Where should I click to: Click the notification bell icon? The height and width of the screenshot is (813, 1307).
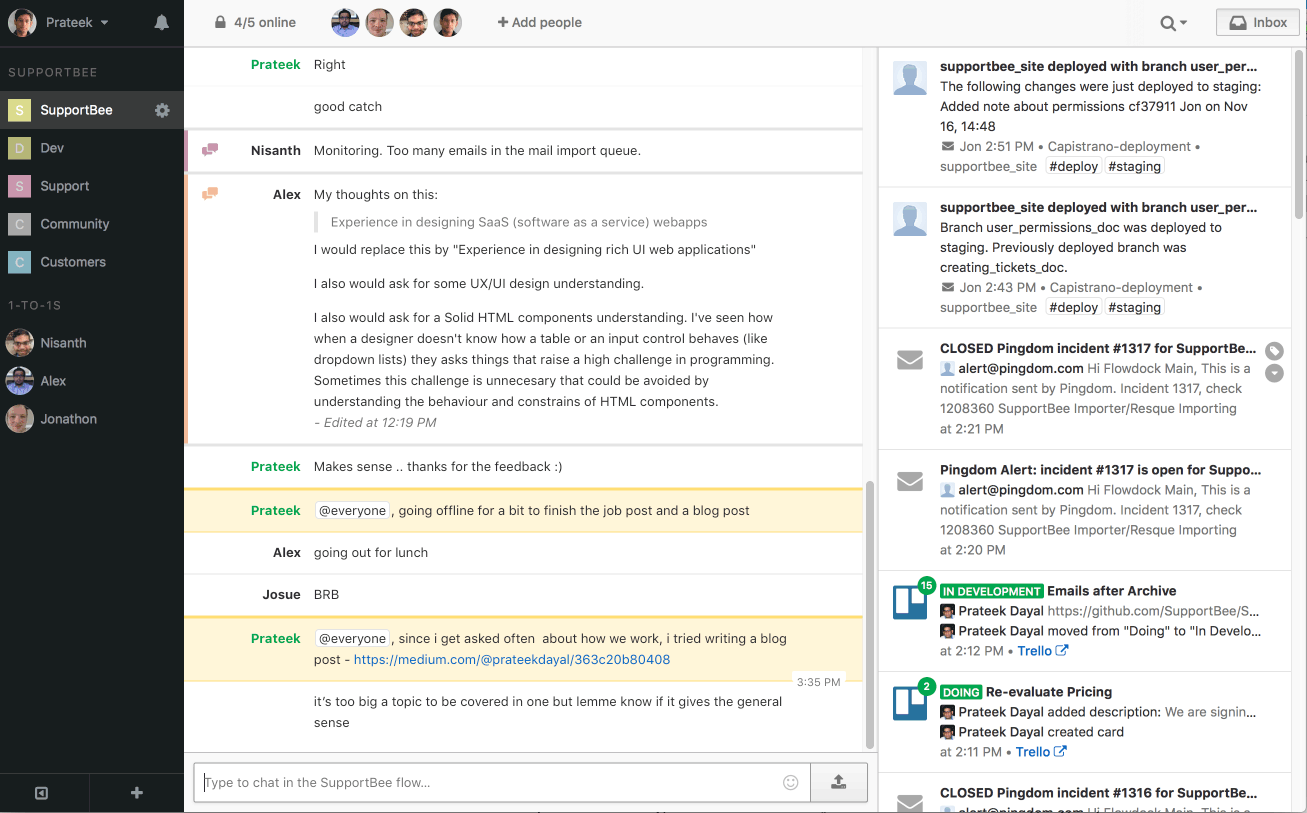pyautogui.click(x=161, y=22)
